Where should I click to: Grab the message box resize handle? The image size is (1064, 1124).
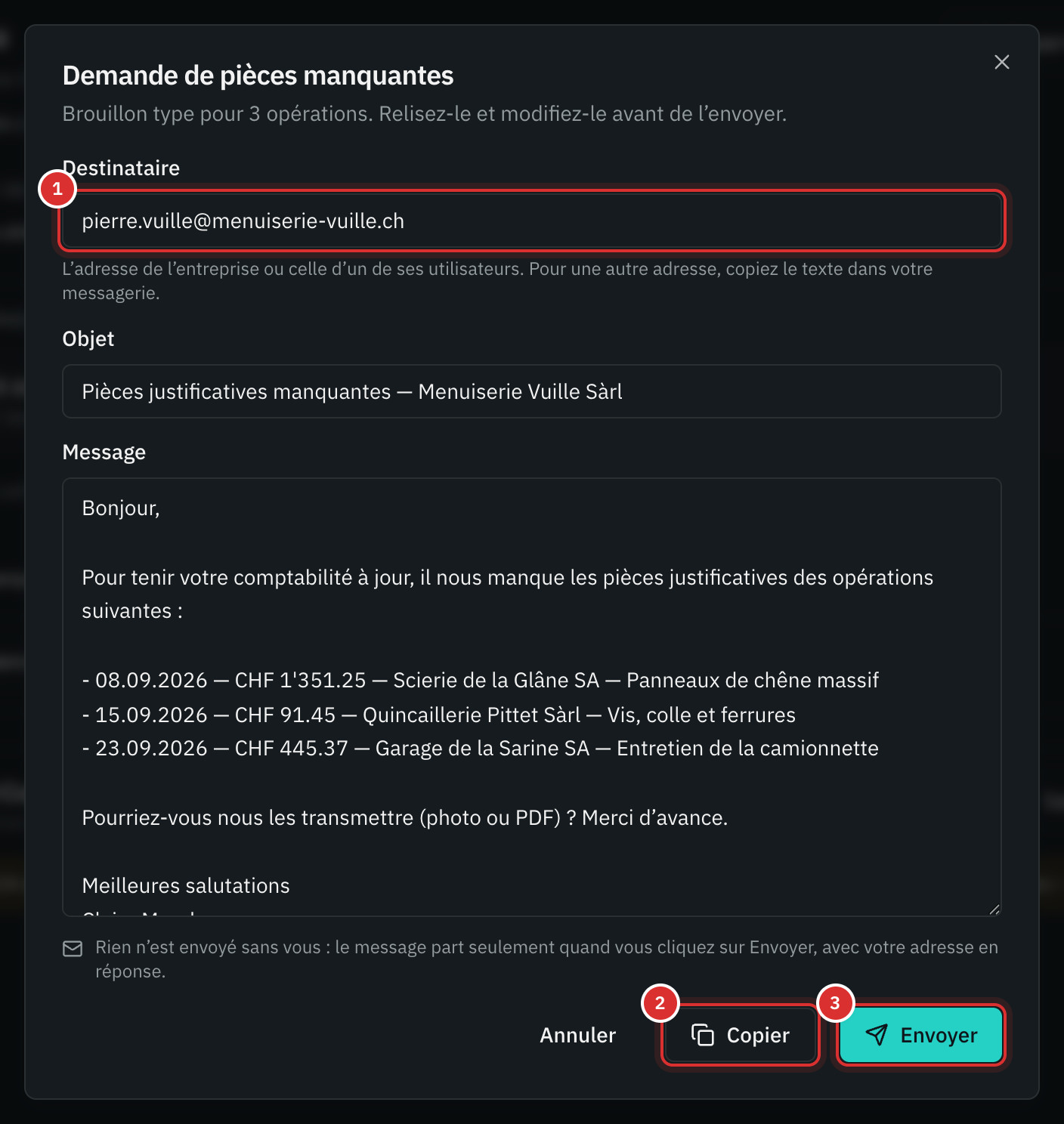994,909
